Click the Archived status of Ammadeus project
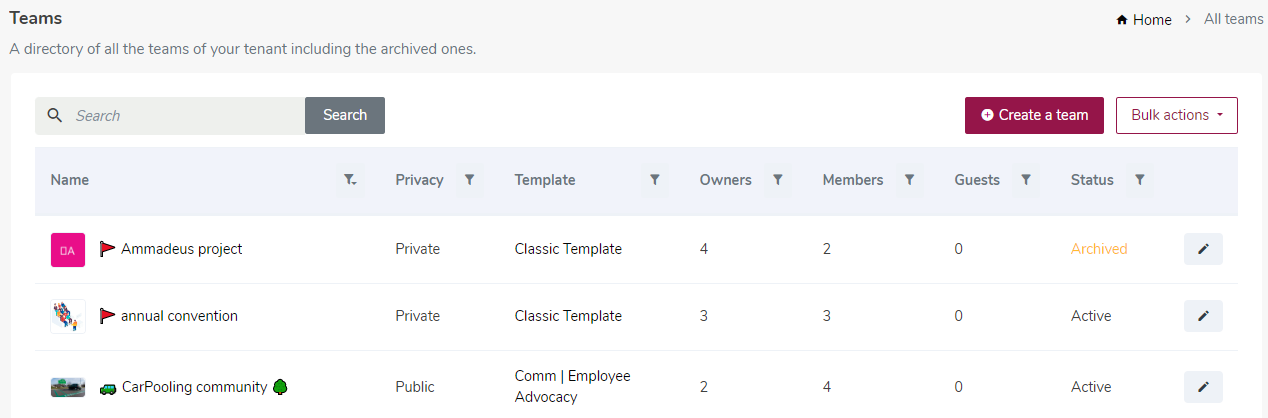Viewport: 1268px width, 418px height. click(x=1099, y=249)
